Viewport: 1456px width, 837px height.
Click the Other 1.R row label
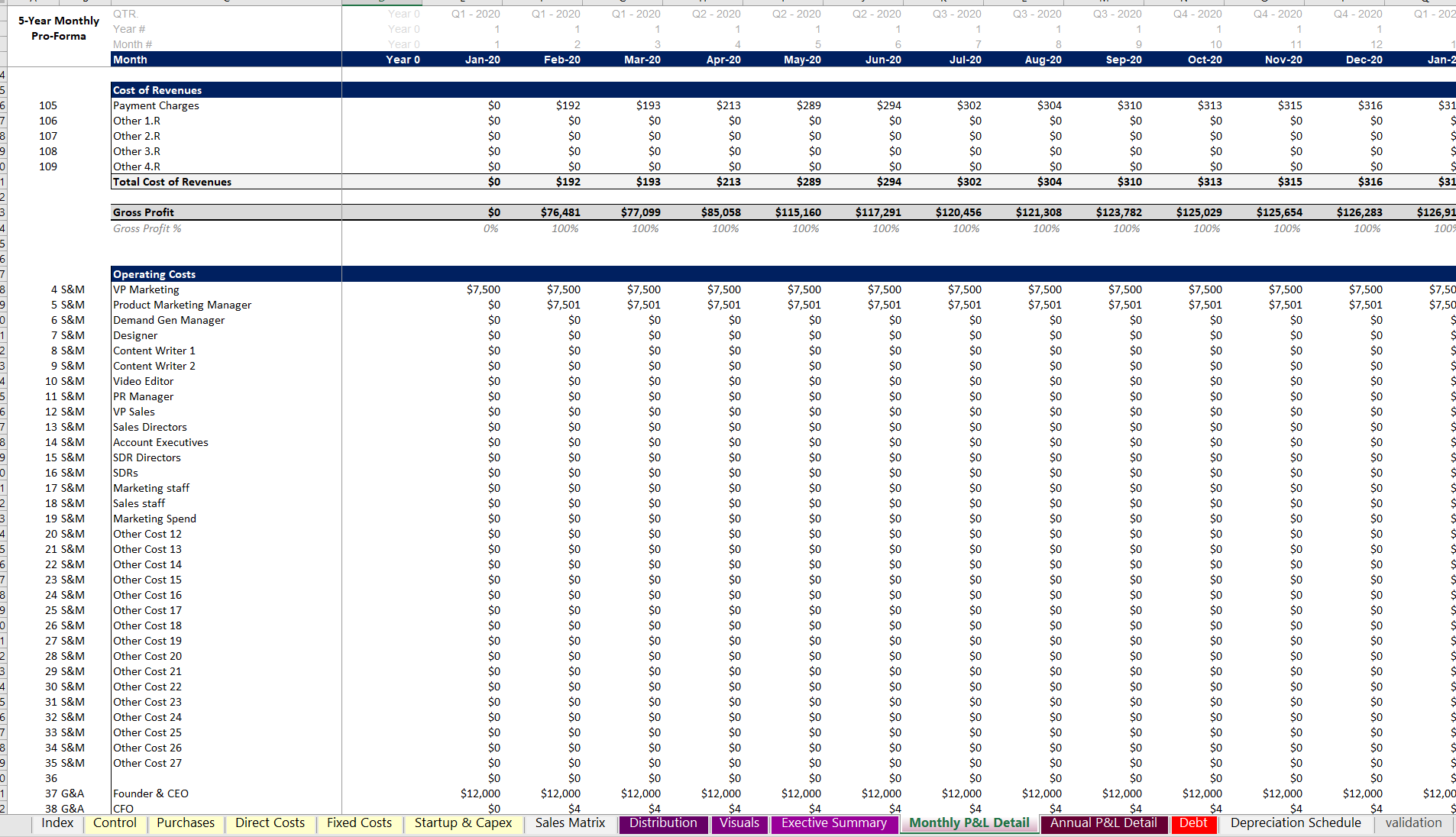[137, 121]
